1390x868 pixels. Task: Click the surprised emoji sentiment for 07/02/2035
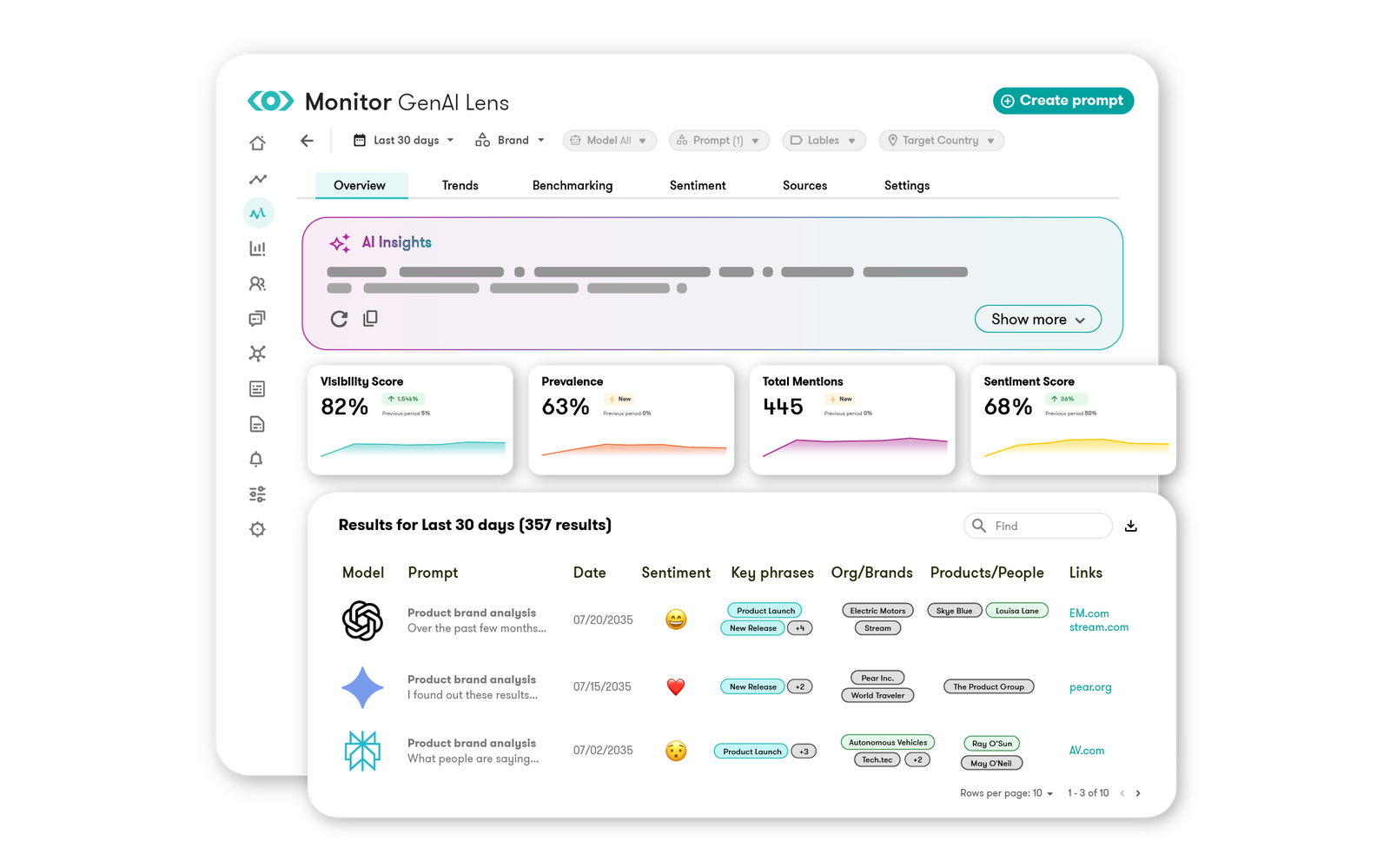(x=676, y=751)
